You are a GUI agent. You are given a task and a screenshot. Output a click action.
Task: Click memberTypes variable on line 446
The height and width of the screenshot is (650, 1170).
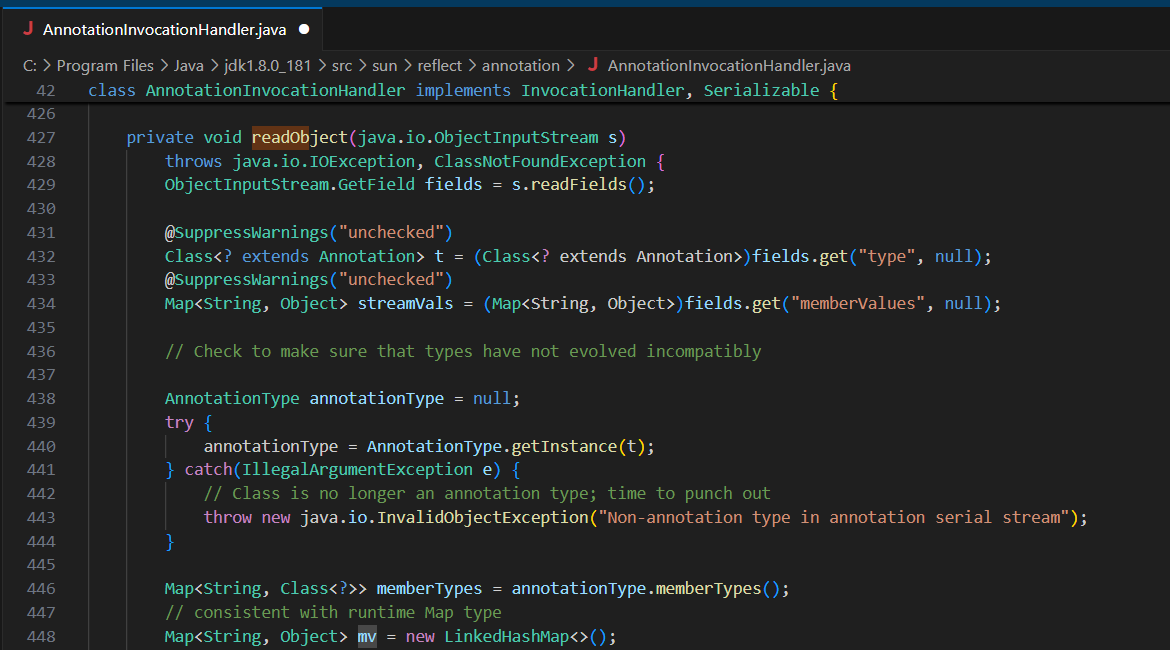(x=429, y=588)
